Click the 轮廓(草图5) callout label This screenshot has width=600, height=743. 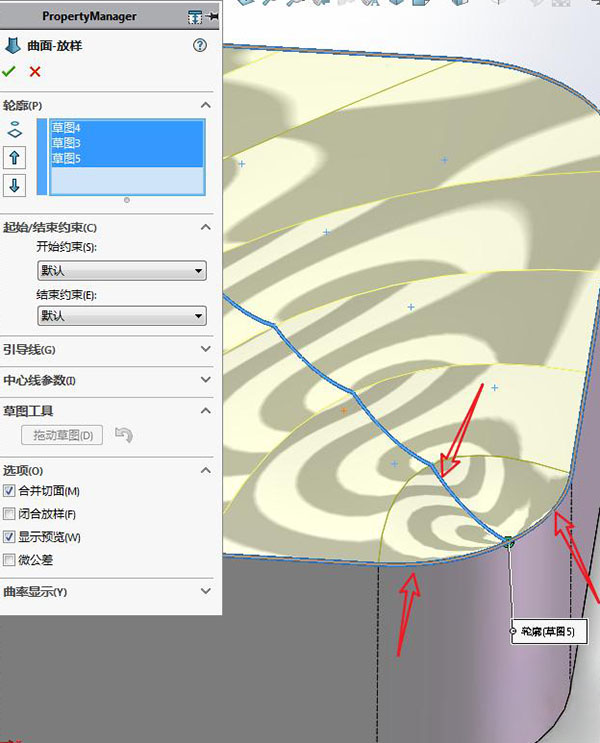pyautogui.click(x=549, y=631)
